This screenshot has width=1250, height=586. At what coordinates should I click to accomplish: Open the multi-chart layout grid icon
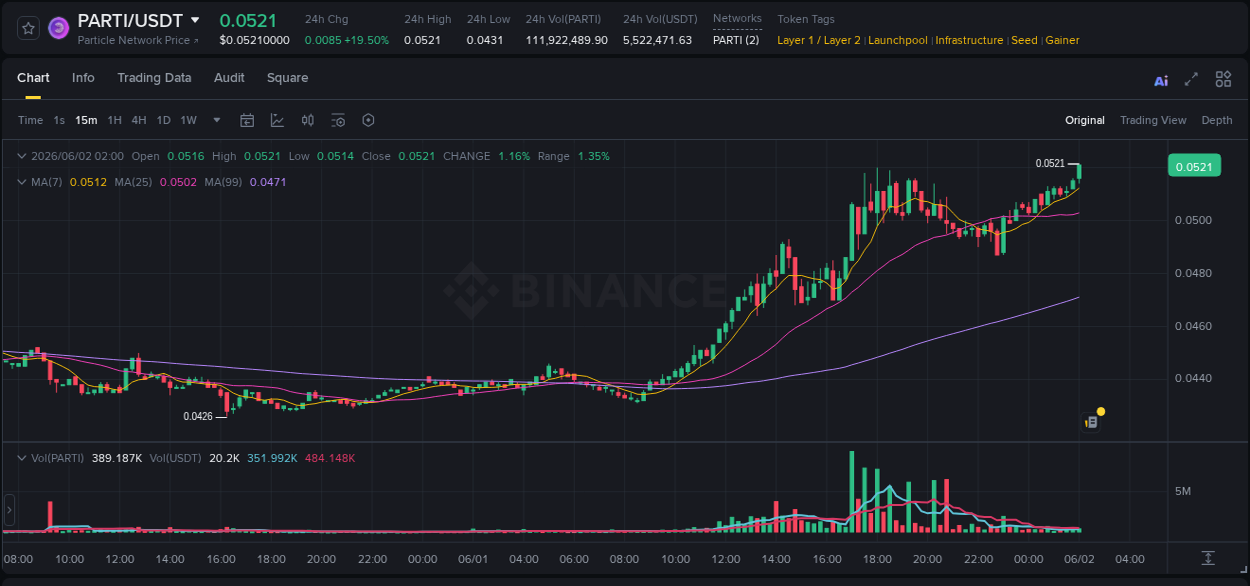point(1223,79)
